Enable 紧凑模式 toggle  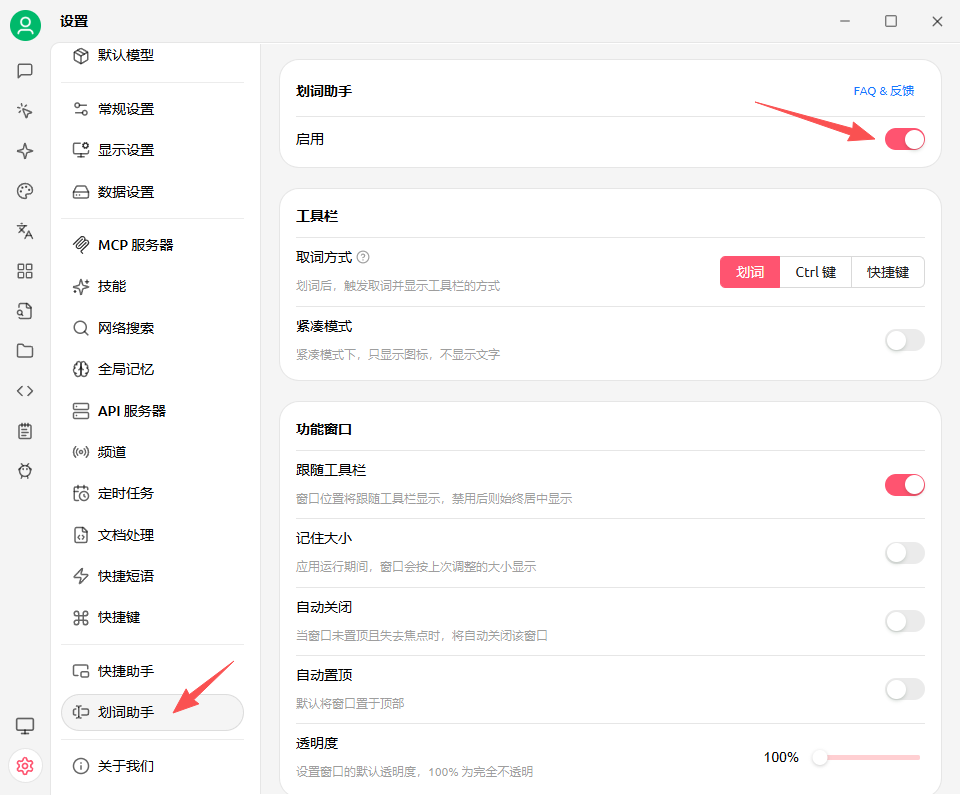(904, 340)
